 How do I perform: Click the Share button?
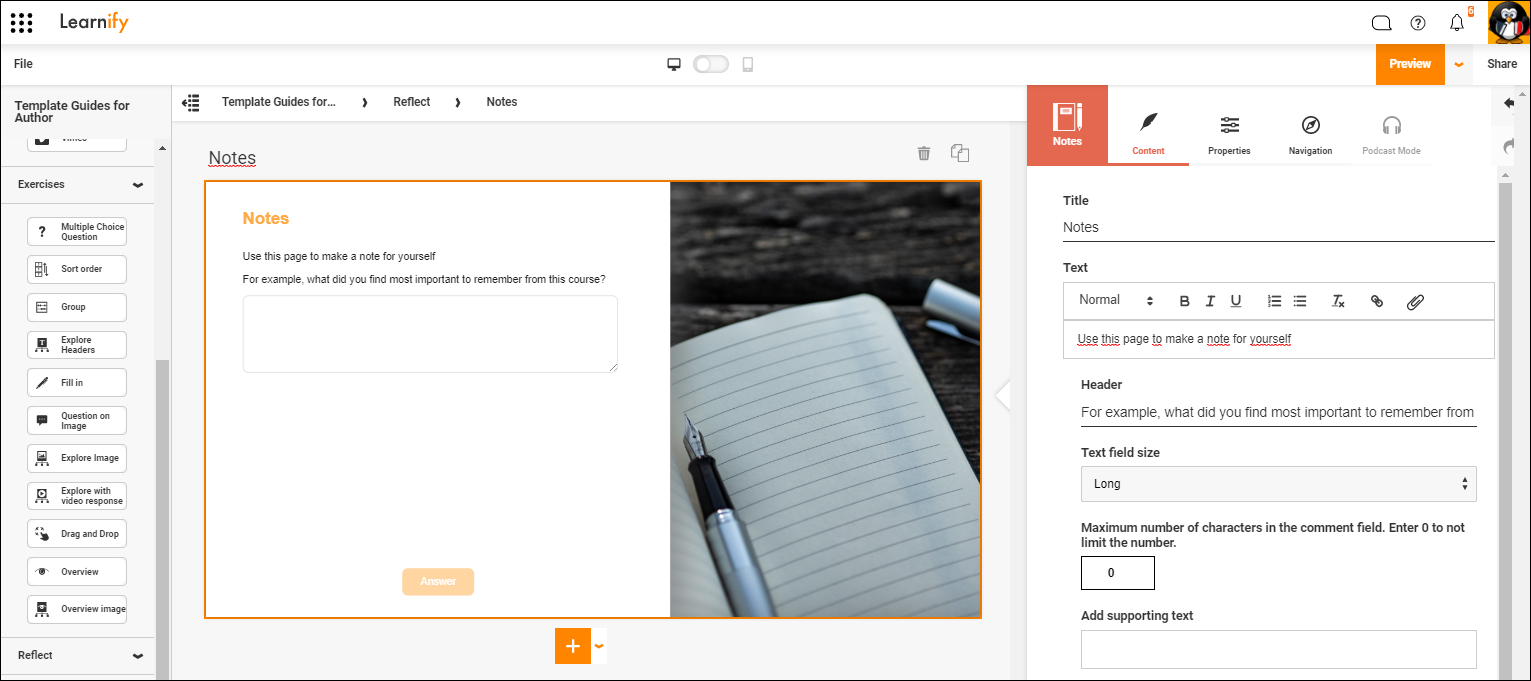point(1502,64)
